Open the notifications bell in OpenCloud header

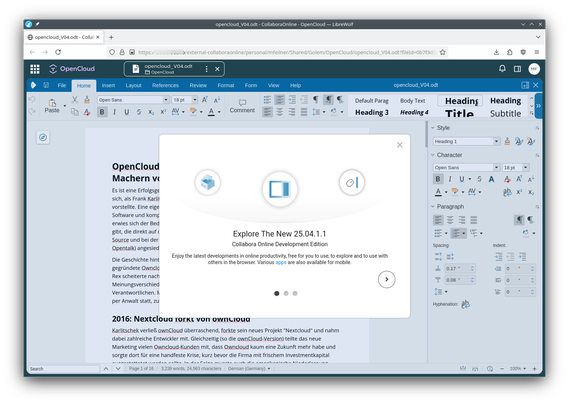click(x=502, y=69)
